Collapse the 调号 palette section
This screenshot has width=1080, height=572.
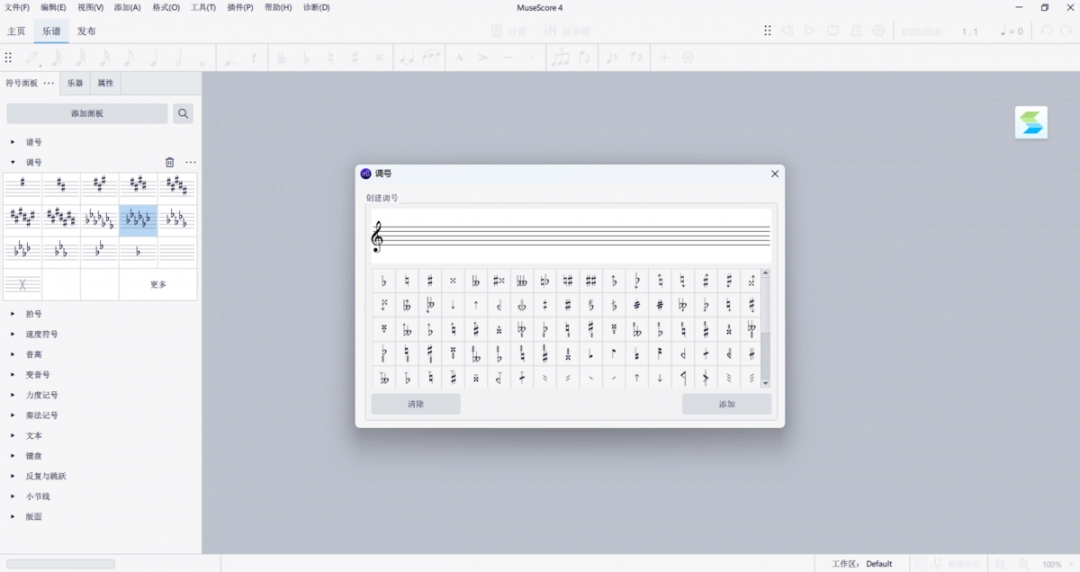(13, 162)
